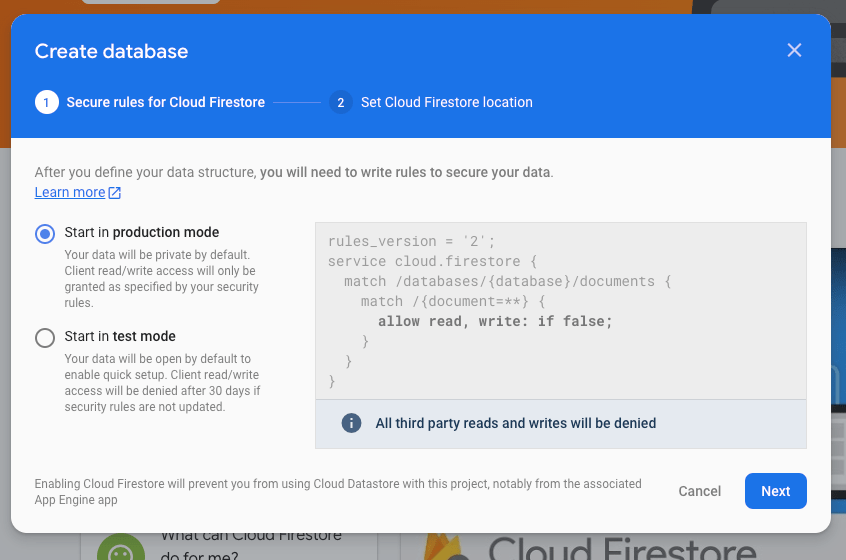Jump to Set Cloud Firestore location step

click(446, 102)
